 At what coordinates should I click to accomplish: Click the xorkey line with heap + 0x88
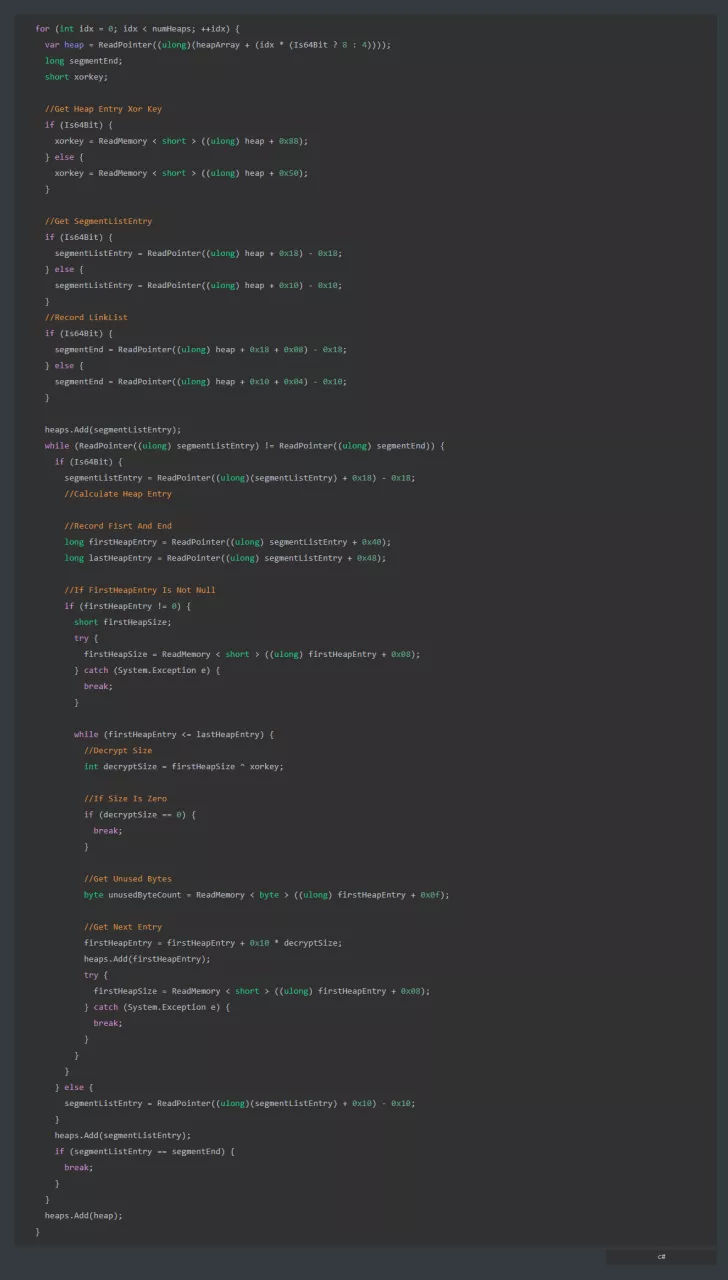coord(181,141)
